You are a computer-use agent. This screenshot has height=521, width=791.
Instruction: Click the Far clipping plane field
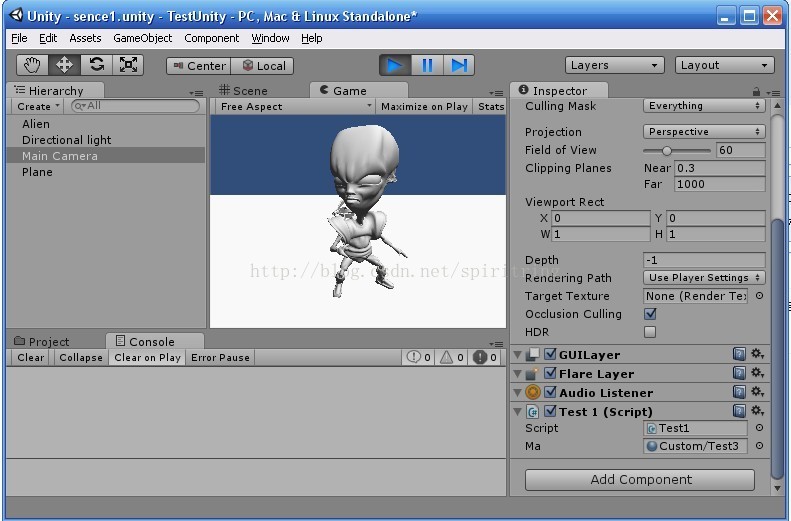(x=720, y=184)
